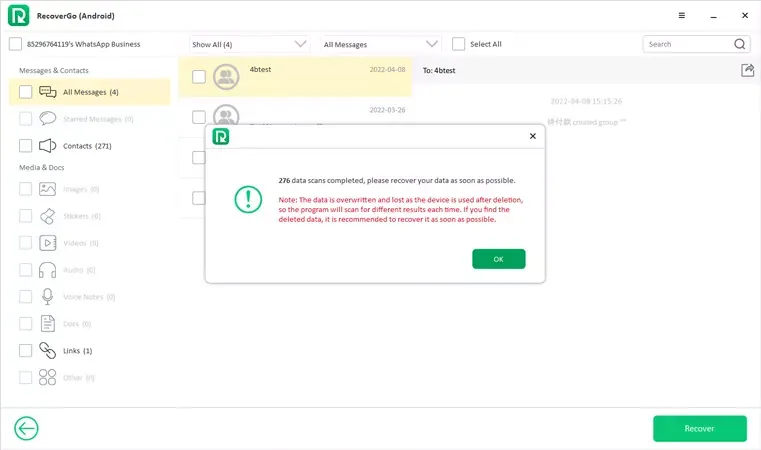
Task: Click the Media & Docs section heading
Action: (41, 167)
